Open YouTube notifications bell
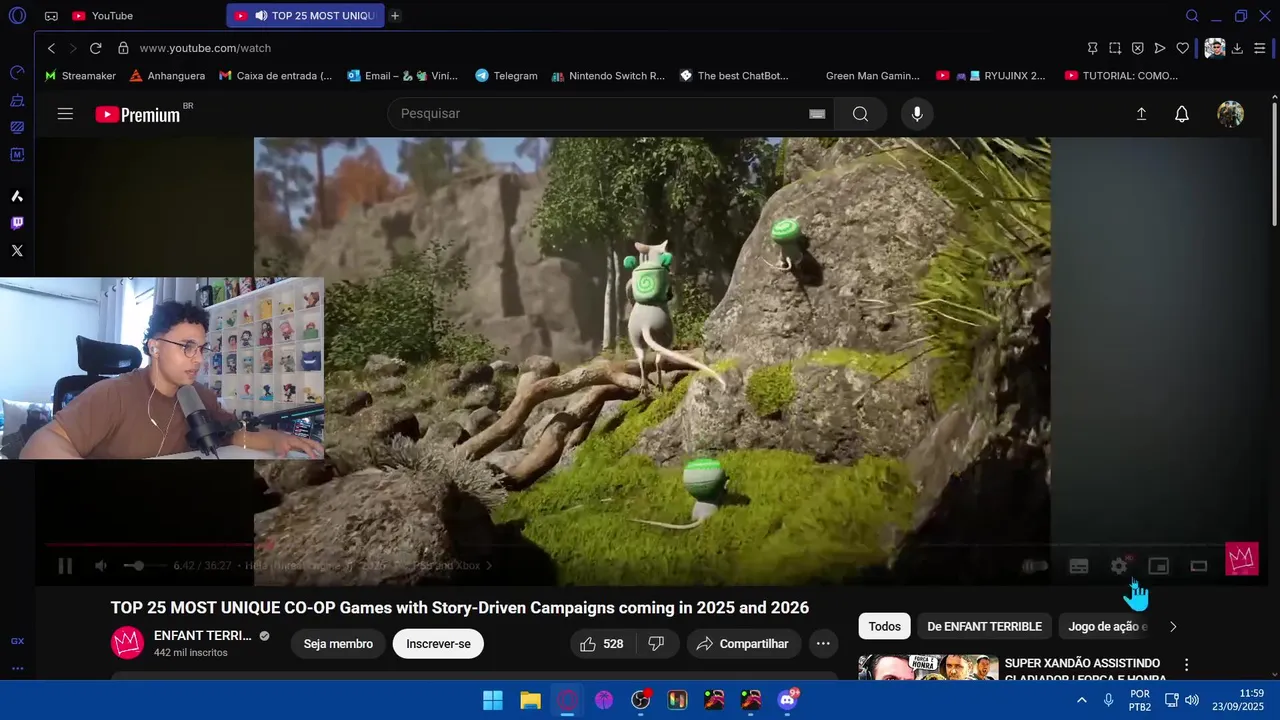This screenshot has height=720, width=1280. click(1182, 114)
